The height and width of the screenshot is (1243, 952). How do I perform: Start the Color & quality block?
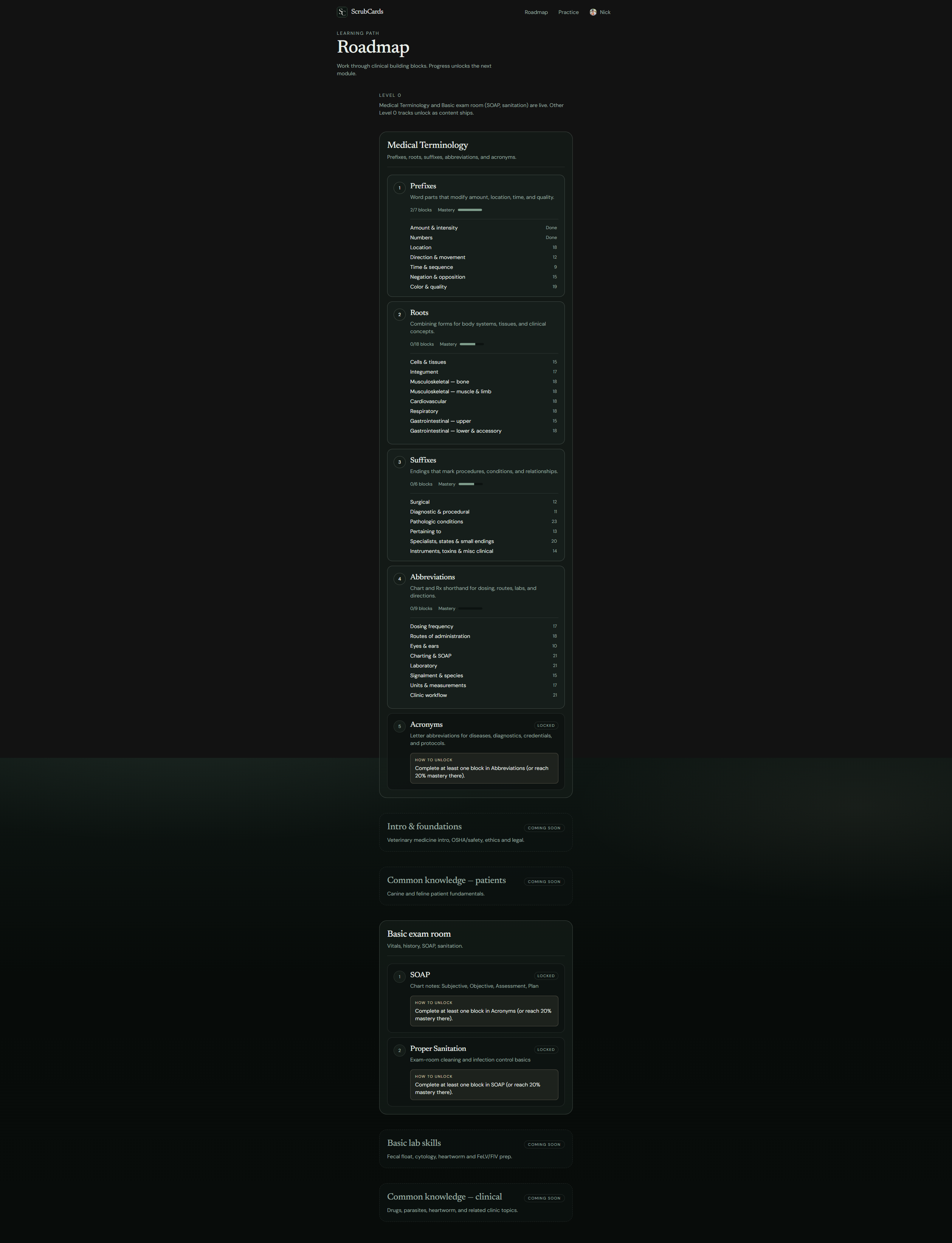click(483, 287)
